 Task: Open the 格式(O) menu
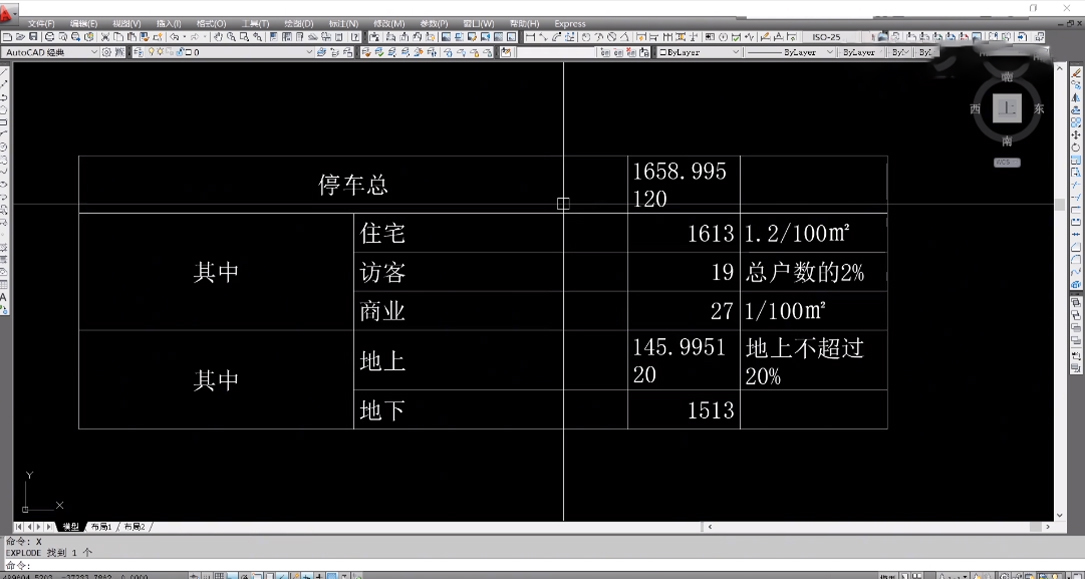[211, 24]
